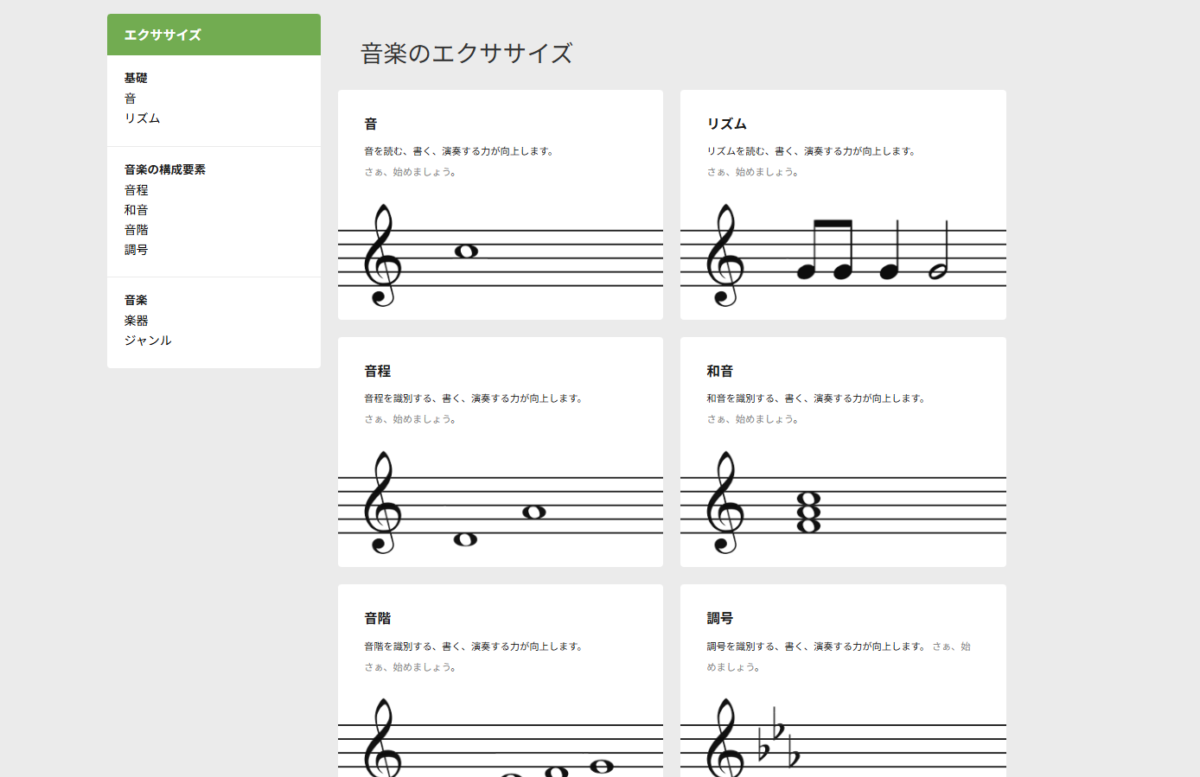The width and height of the screenshot is (1200, 777).
Task: Click the single whole note staff image
Action: (x=500, y=255)
